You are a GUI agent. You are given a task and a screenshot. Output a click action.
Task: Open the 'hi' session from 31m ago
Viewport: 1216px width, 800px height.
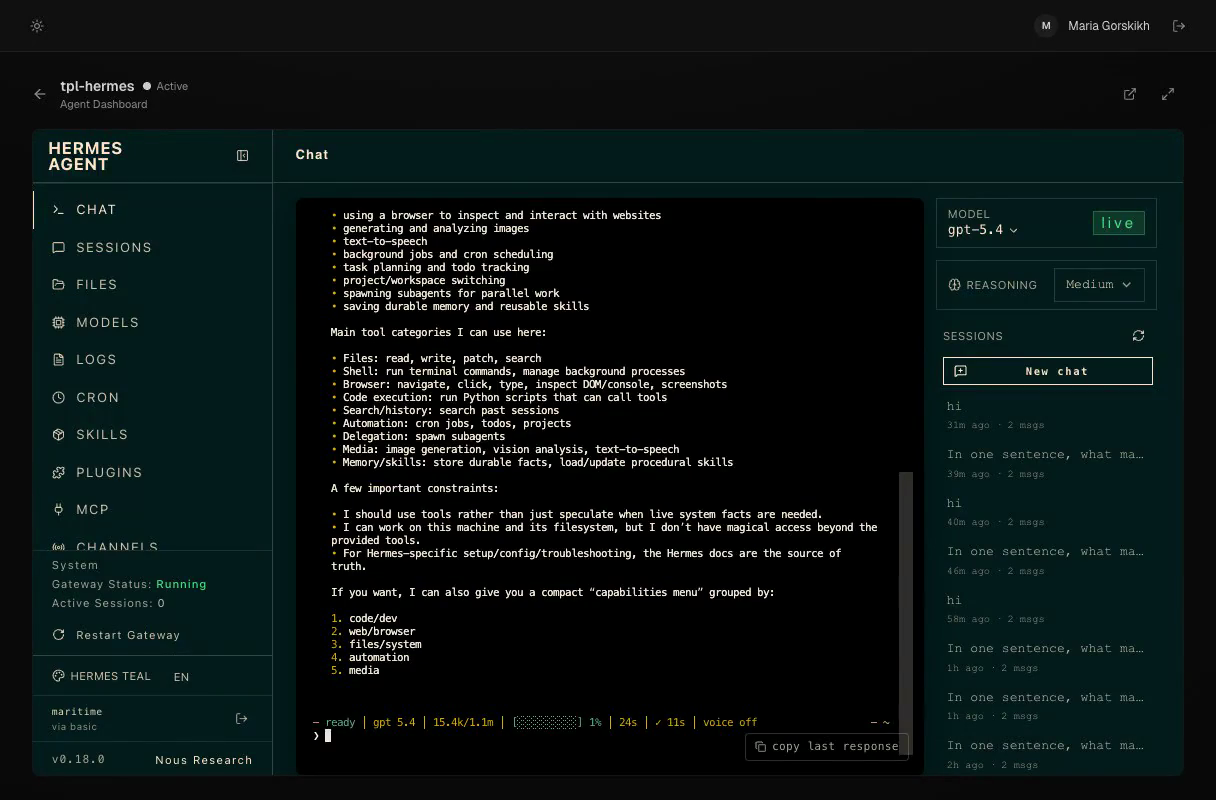[1048, 414]
